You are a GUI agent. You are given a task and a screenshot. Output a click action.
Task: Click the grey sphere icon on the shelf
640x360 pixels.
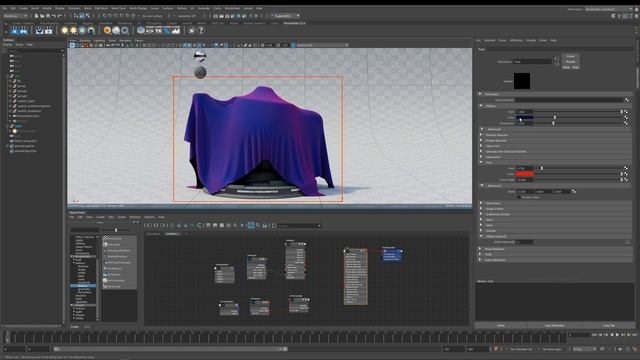point(116,30)
